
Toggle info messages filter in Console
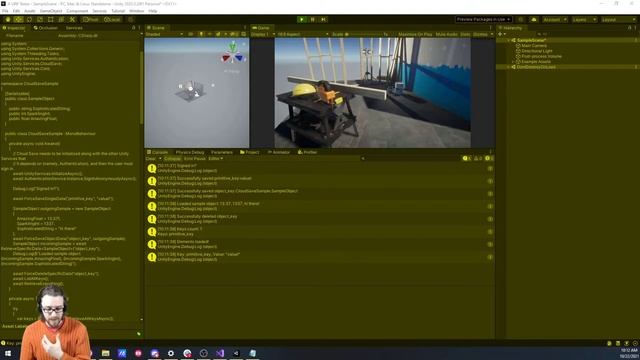[x=467, y=158]
